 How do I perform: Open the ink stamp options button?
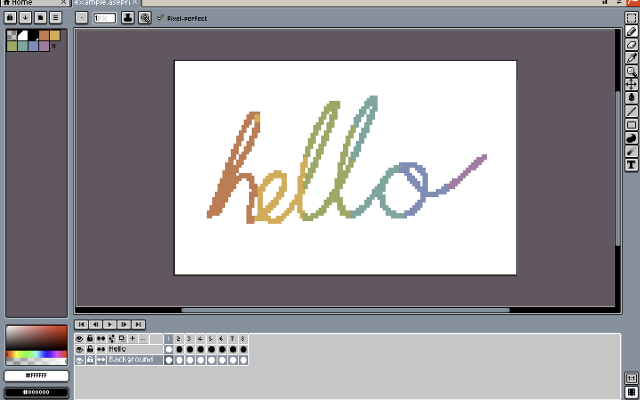128,18
